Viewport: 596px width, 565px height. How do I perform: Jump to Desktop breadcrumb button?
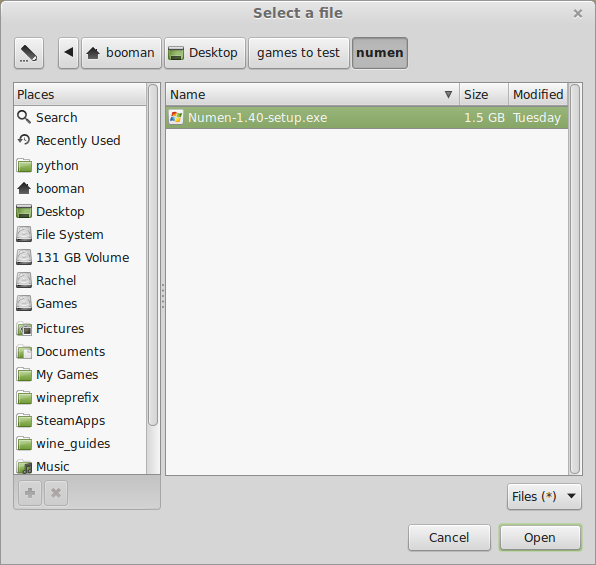[x=205, y=53]
